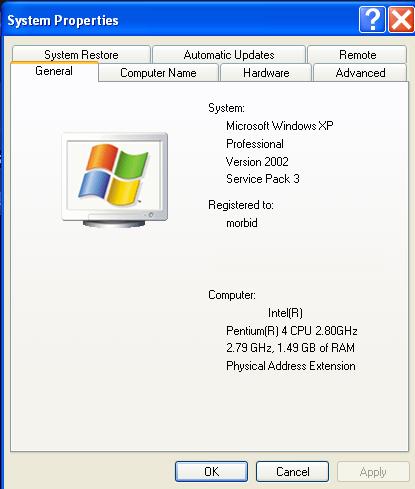Click the Microsoft Windows XP text line
This screenshot has width=415, height=489.
coord(280,126)
